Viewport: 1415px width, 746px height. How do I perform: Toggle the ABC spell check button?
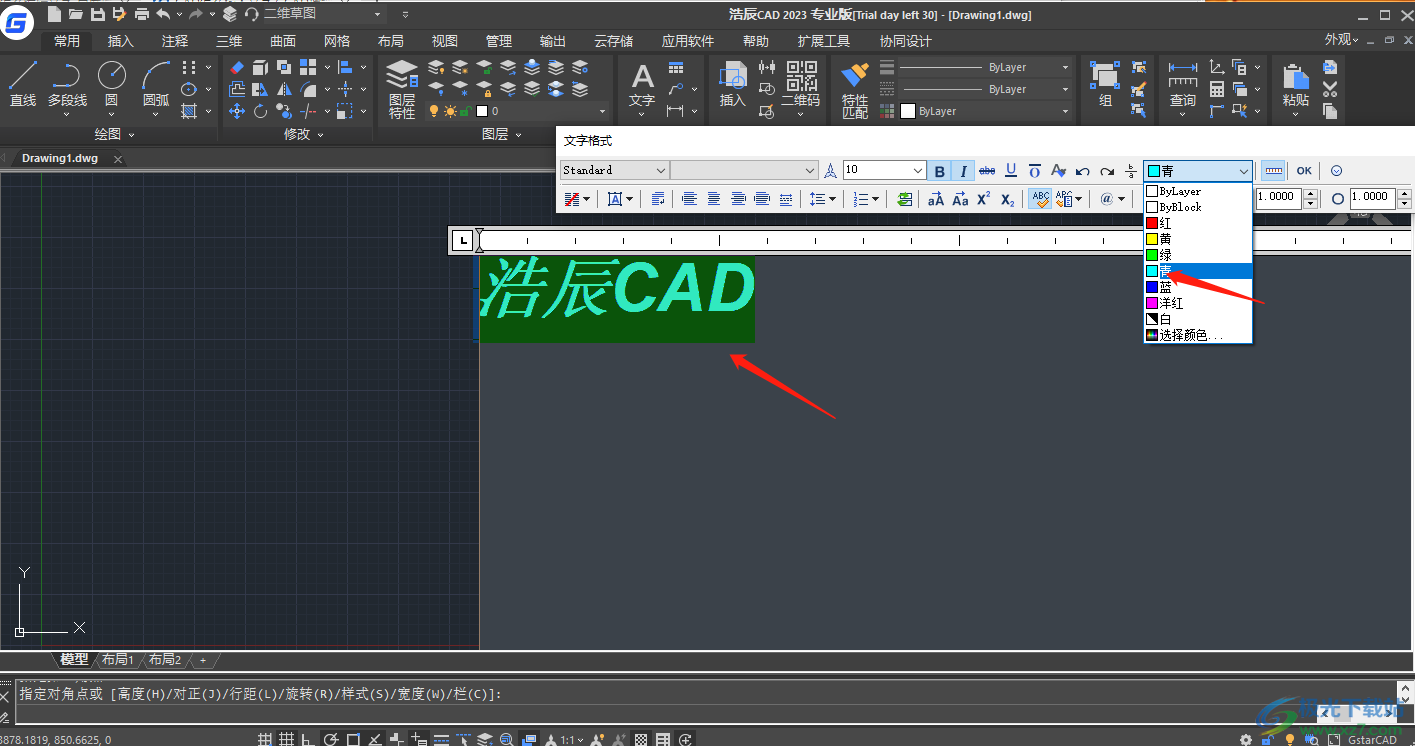[1039, 199]
